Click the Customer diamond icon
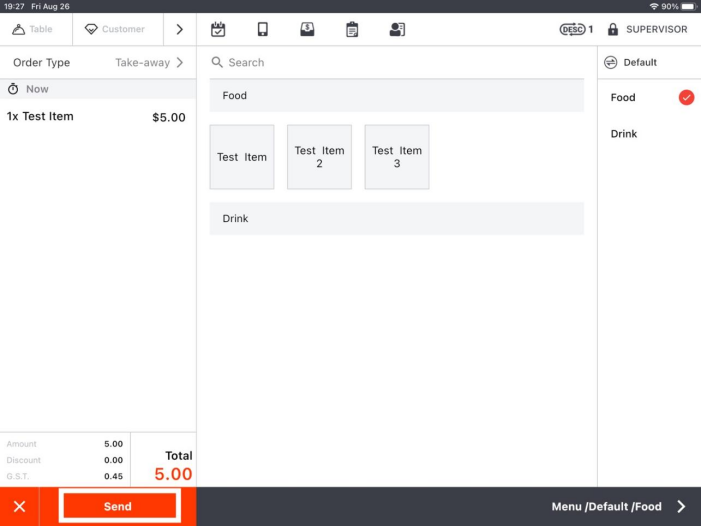Image resolution: width=701 pixels, height=526 pixels. 91,29
